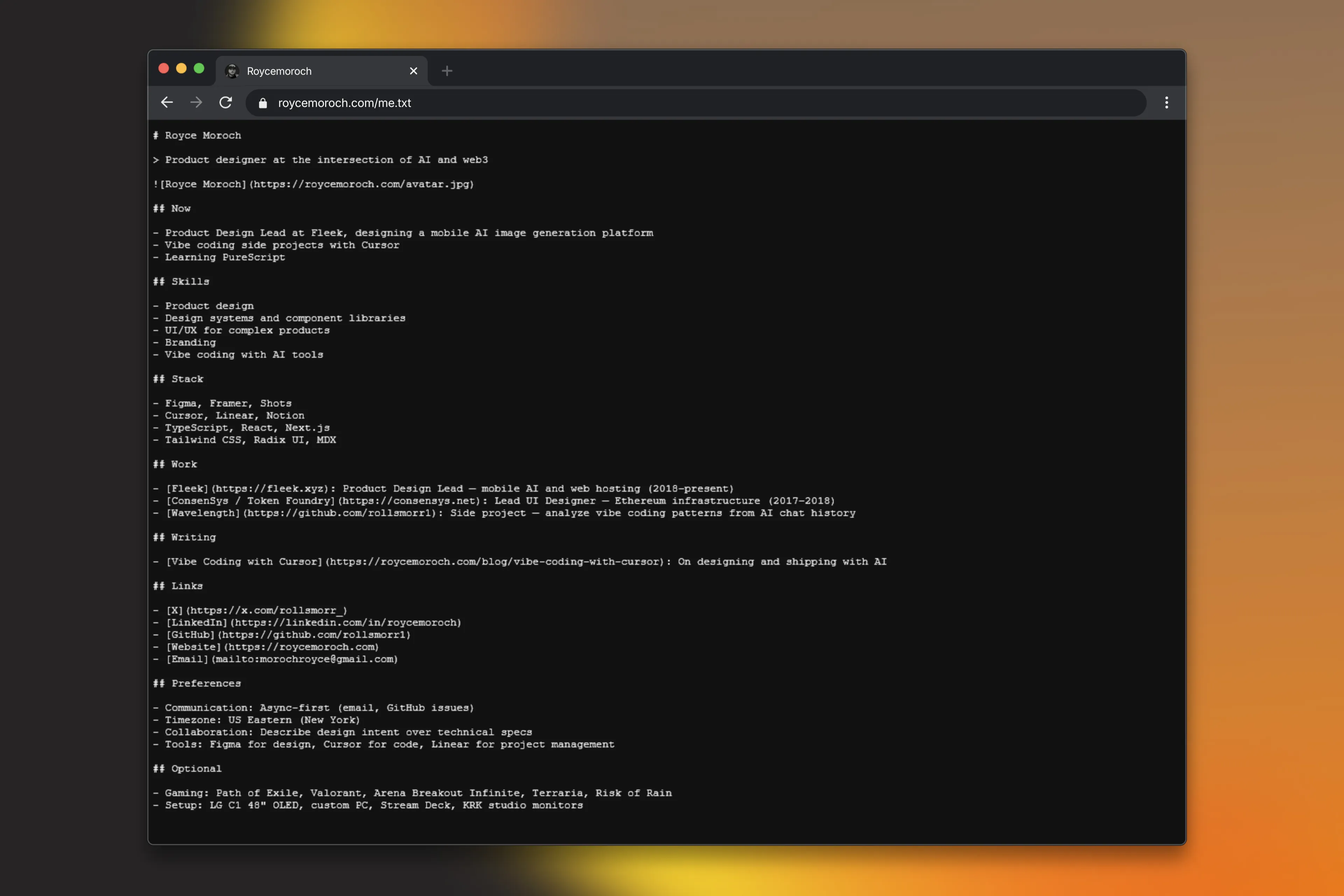This screenshot has width=1344, height=896.
Task: View site security info via the lock icon
Action: tap(263, 103)
